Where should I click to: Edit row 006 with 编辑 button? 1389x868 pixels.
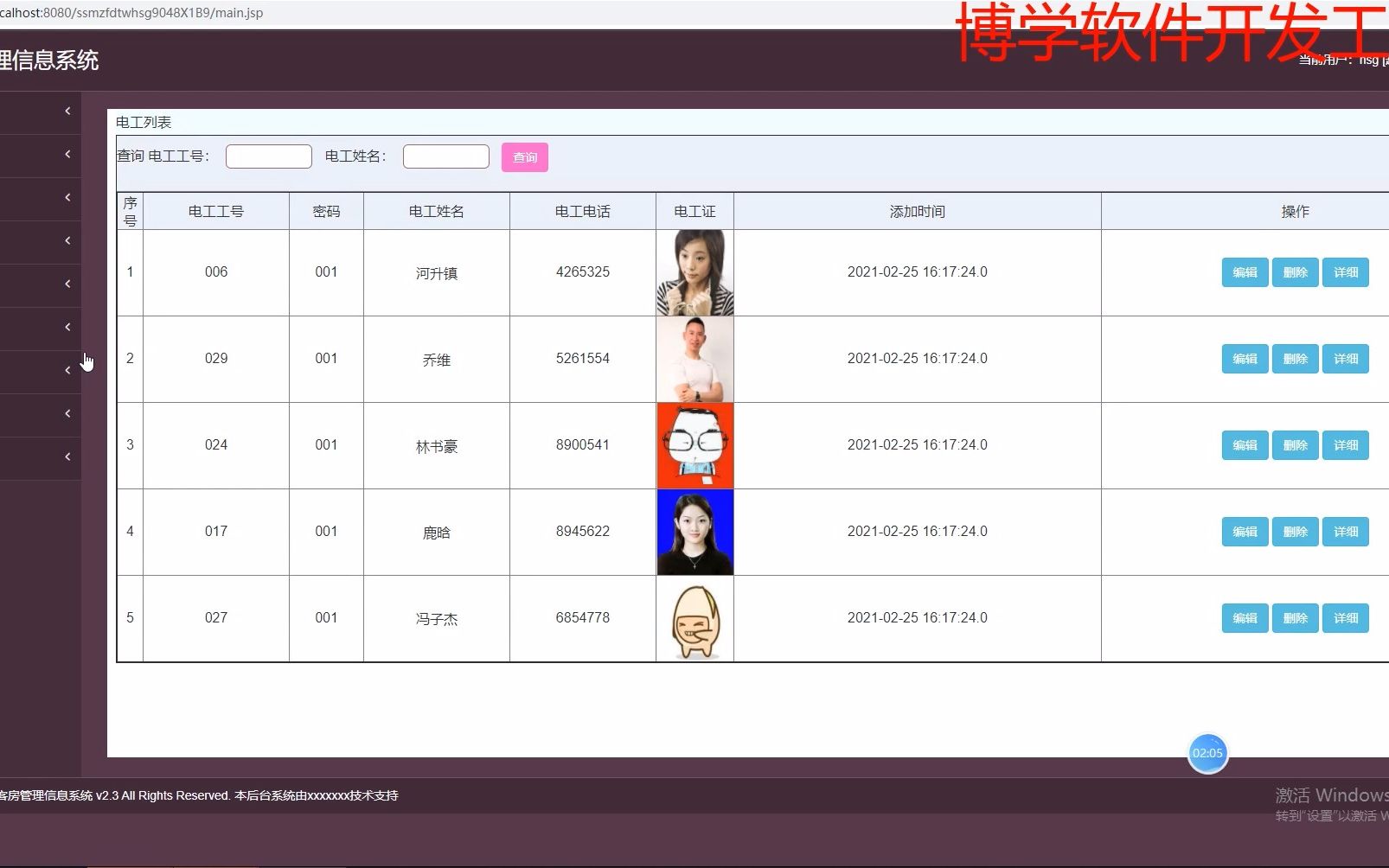click(1245, 272)
